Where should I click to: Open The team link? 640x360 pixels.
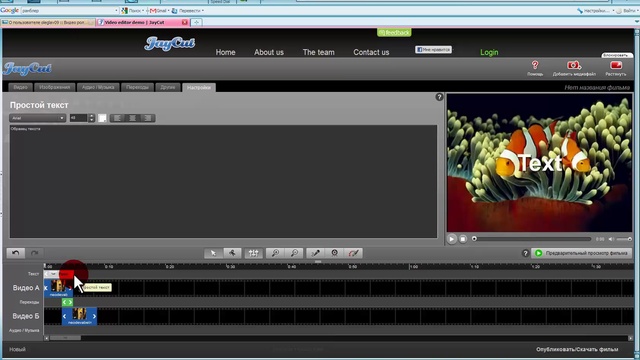click(x=318, y=52)
